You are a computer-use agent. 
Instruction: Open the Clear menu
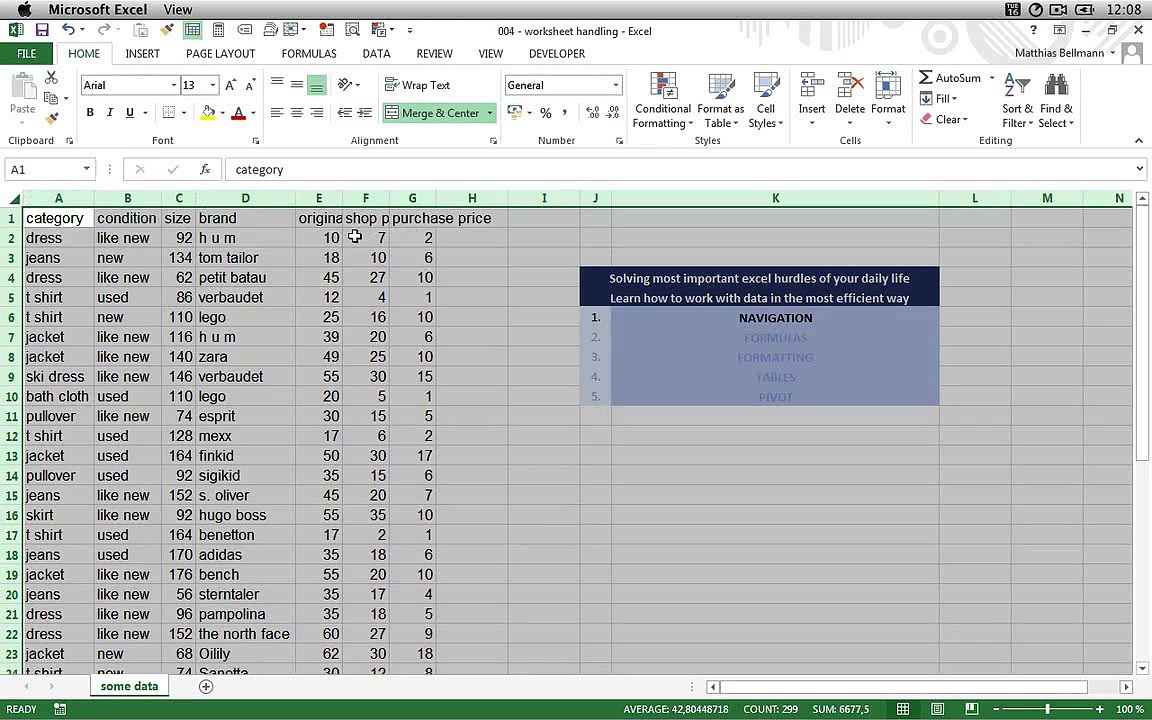(x=944, y=119)
